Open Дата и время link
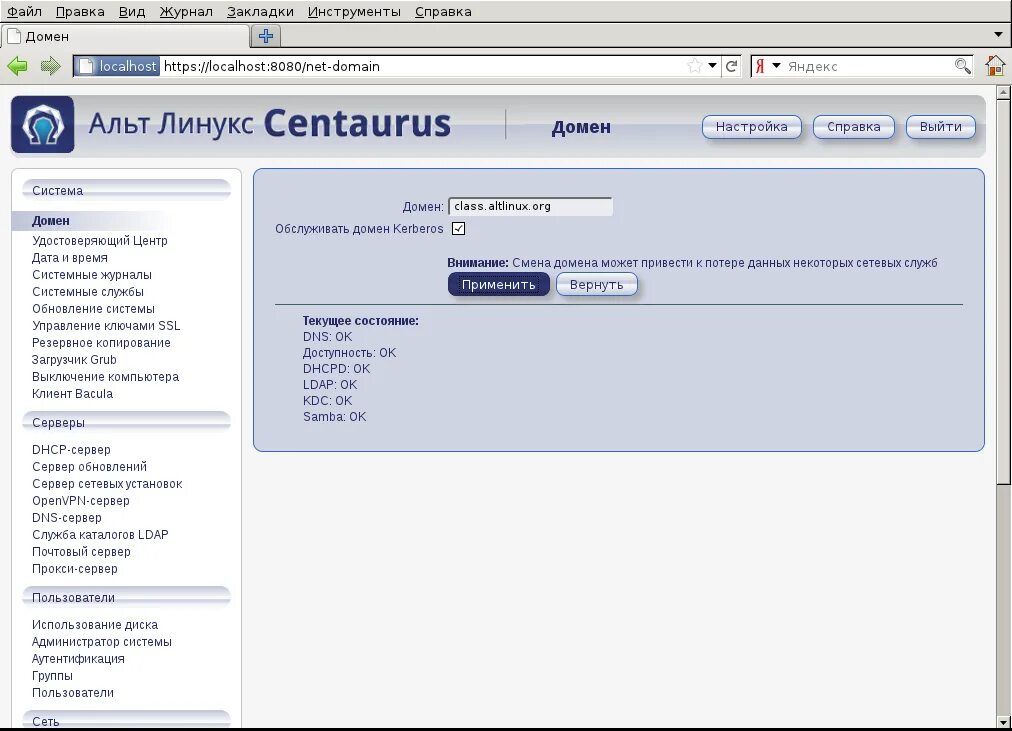The image size is (1012, 731). pos(70,257)
